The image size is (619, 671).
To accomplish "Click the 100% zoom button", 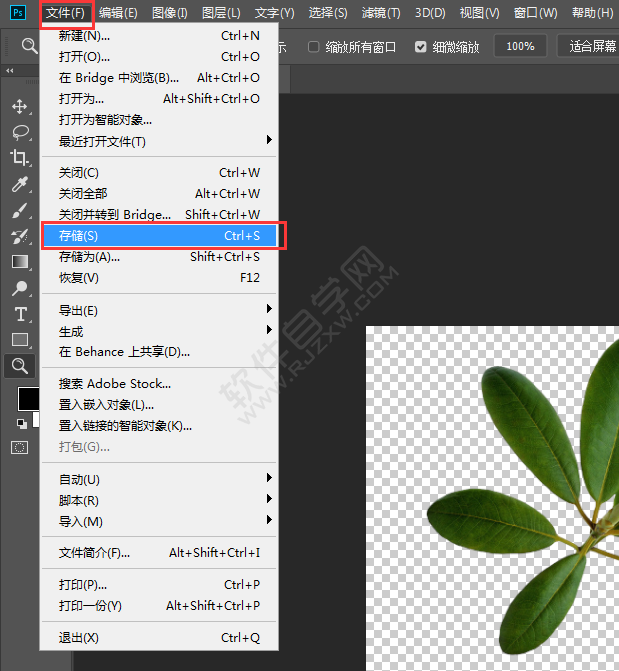I will click(520, 46).
